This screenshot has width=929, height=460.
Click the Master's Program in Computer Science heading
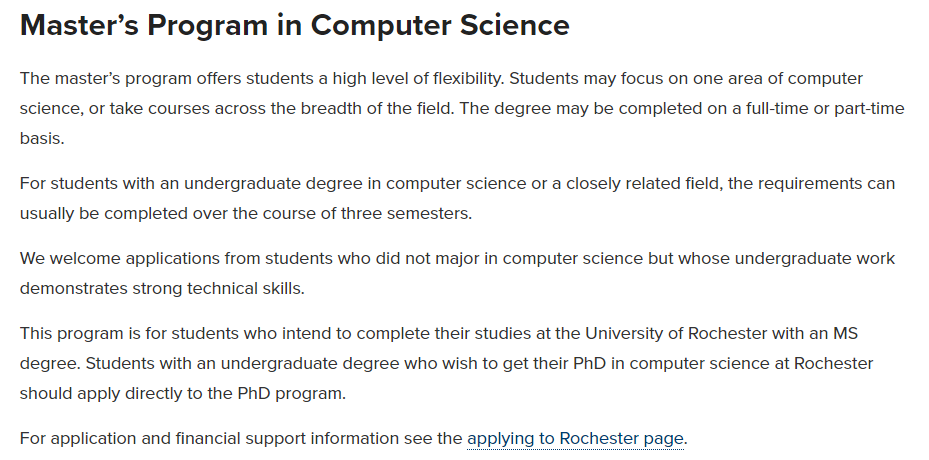[295, 26]
